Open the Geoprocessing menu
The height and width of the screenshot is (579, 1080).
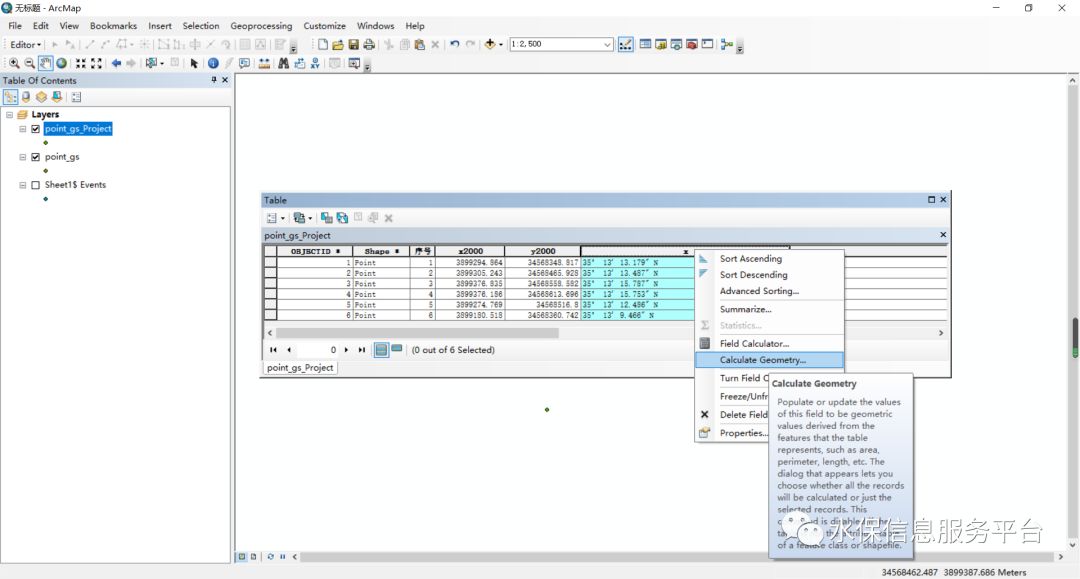point(261,26)
